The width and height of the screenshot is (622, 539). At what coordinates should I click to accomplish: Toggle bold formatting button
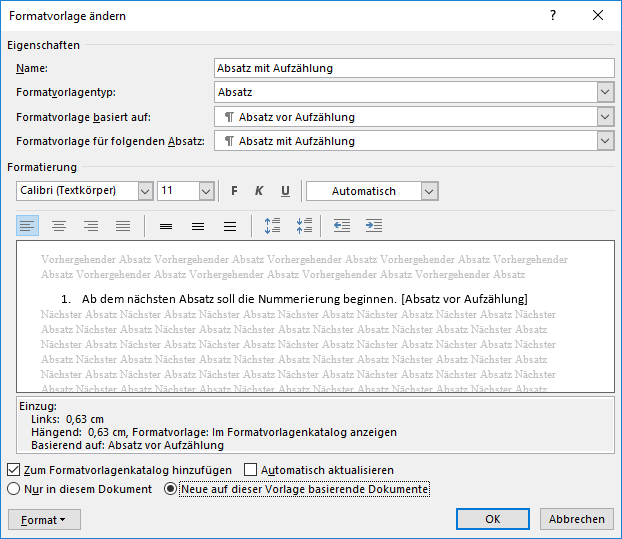[234, 191]
